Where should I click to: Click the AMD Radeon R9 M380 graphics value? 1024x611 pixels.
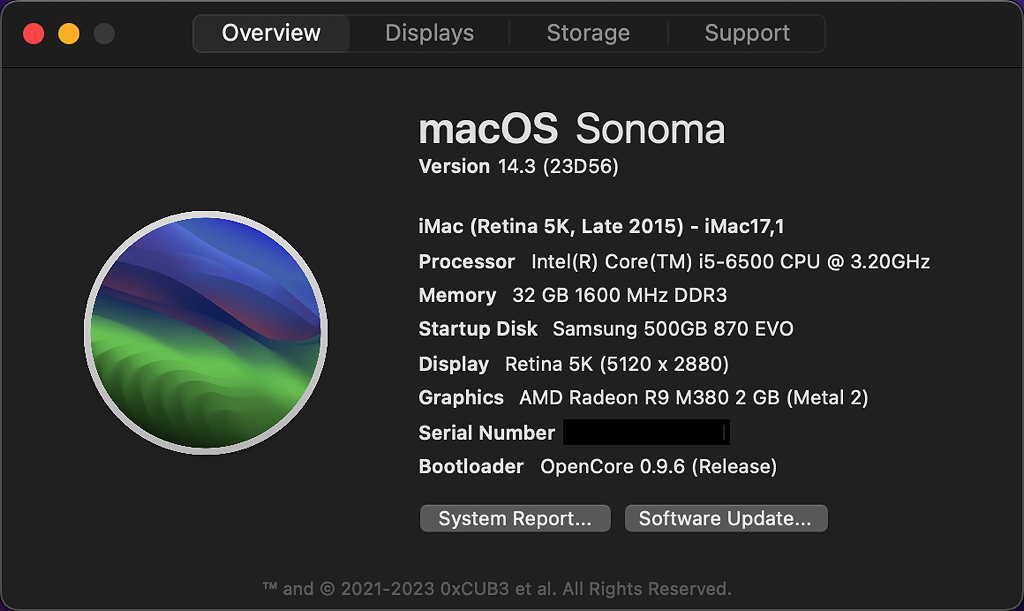693,398
